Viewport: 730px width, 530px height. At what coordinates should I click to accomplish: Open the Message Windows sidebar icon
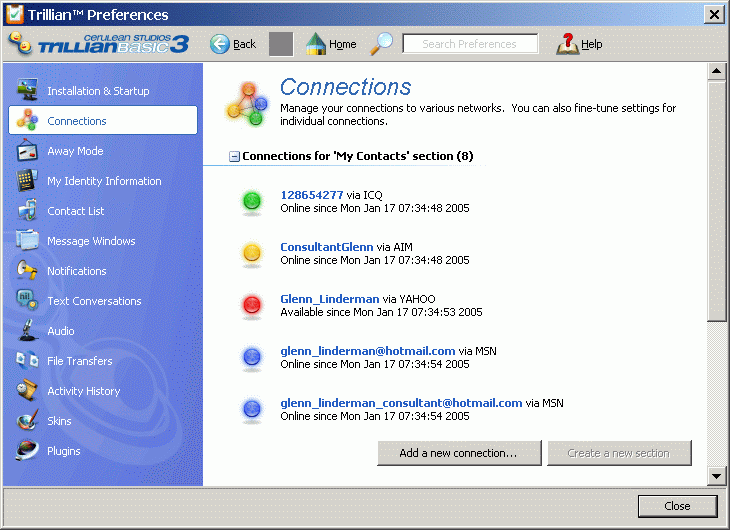pyautogui.click(x=27, y=240)
